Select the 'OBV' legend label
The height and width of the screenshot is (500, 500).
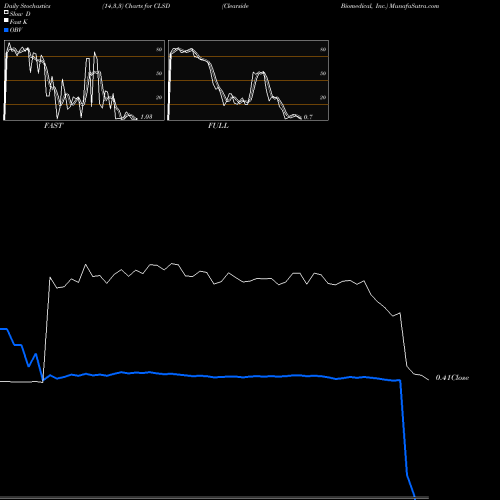click(16, 30)
